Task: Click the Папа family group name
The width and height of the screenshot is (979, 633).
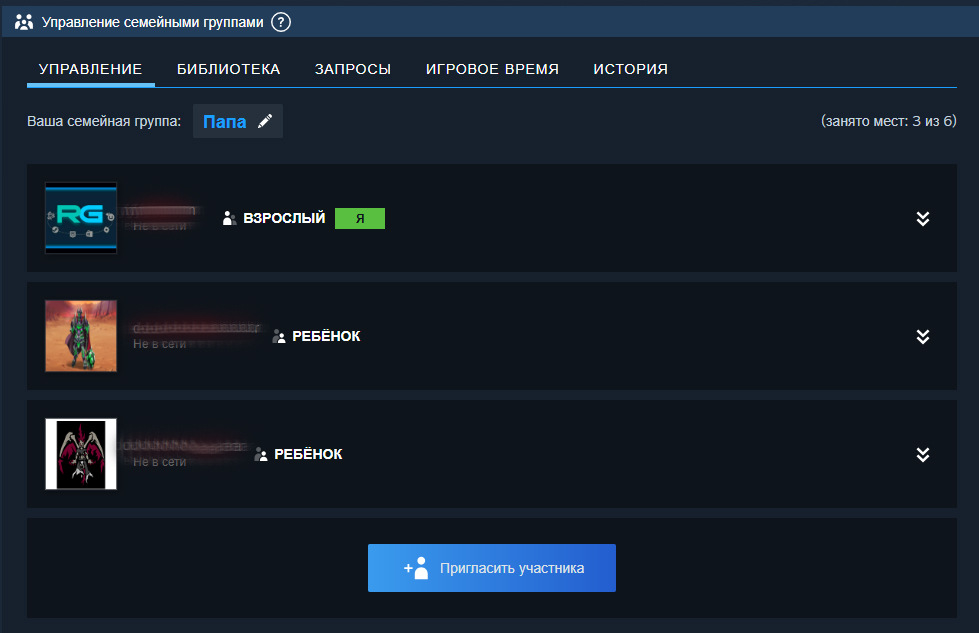Action: coord(224,122)
